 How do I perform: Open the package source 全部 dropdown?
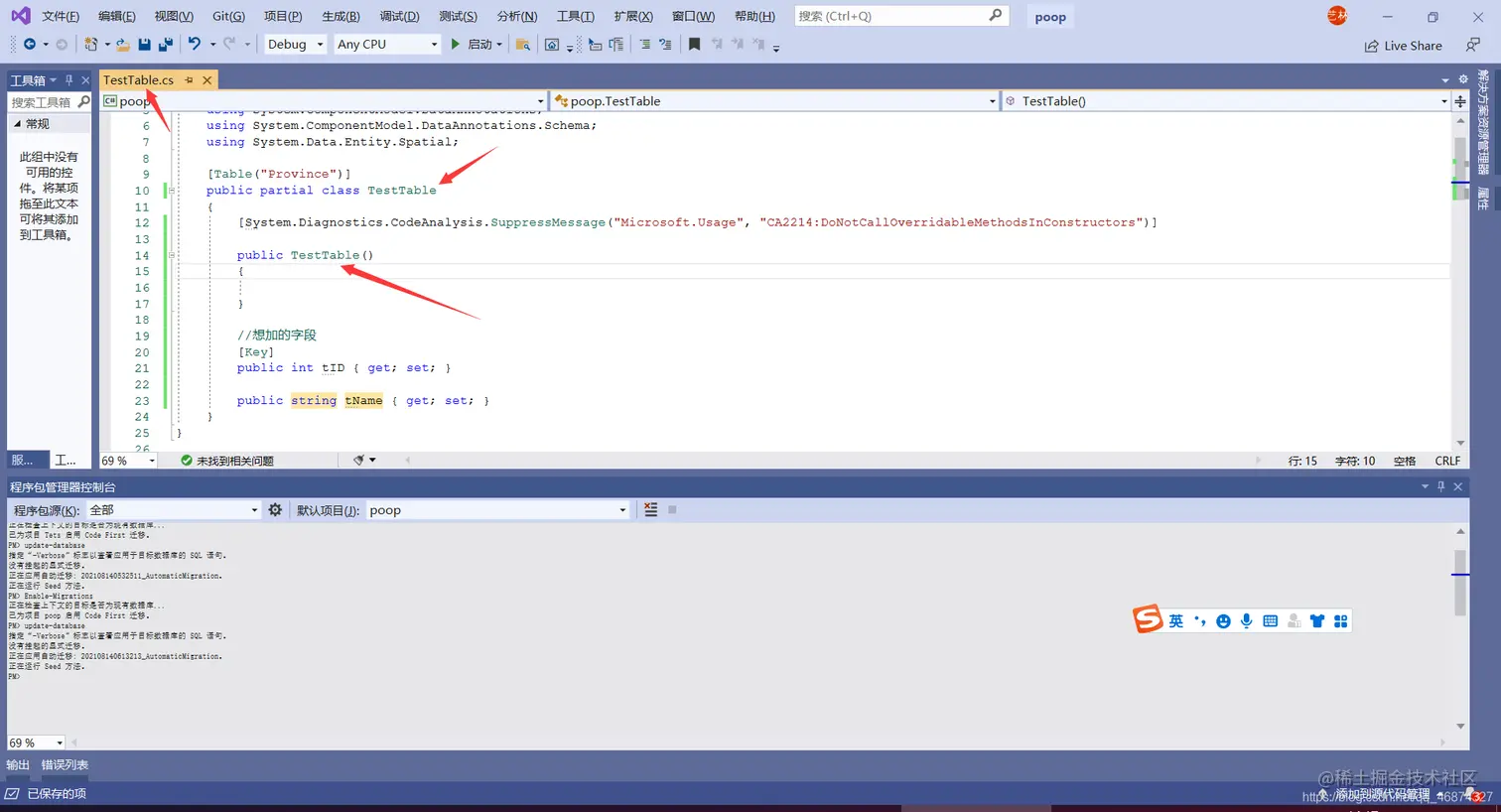coord(174,510)
